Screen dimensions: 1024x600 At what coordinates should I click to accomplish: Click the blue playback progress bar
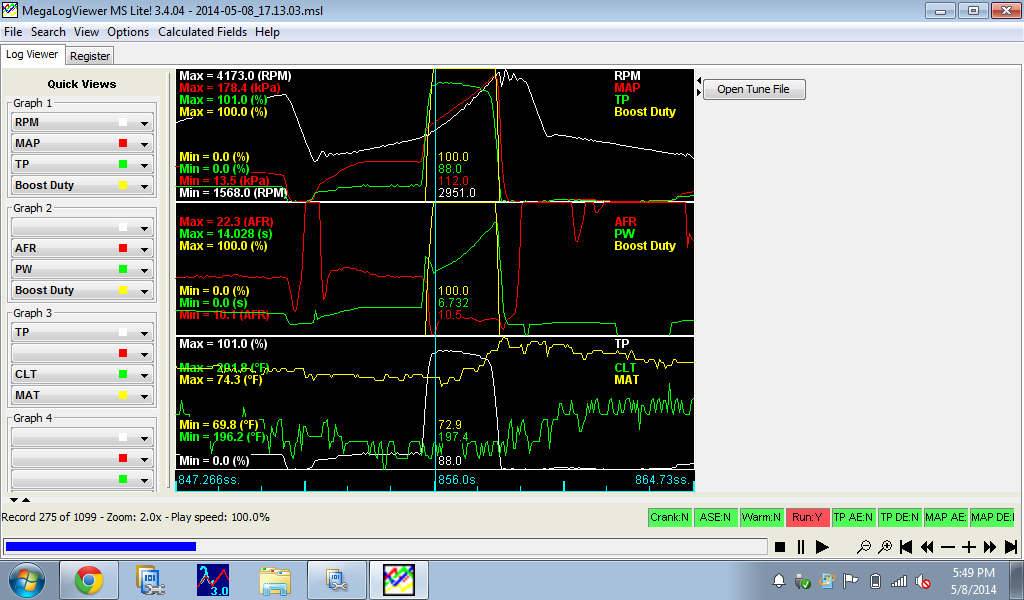click(100, 546)
